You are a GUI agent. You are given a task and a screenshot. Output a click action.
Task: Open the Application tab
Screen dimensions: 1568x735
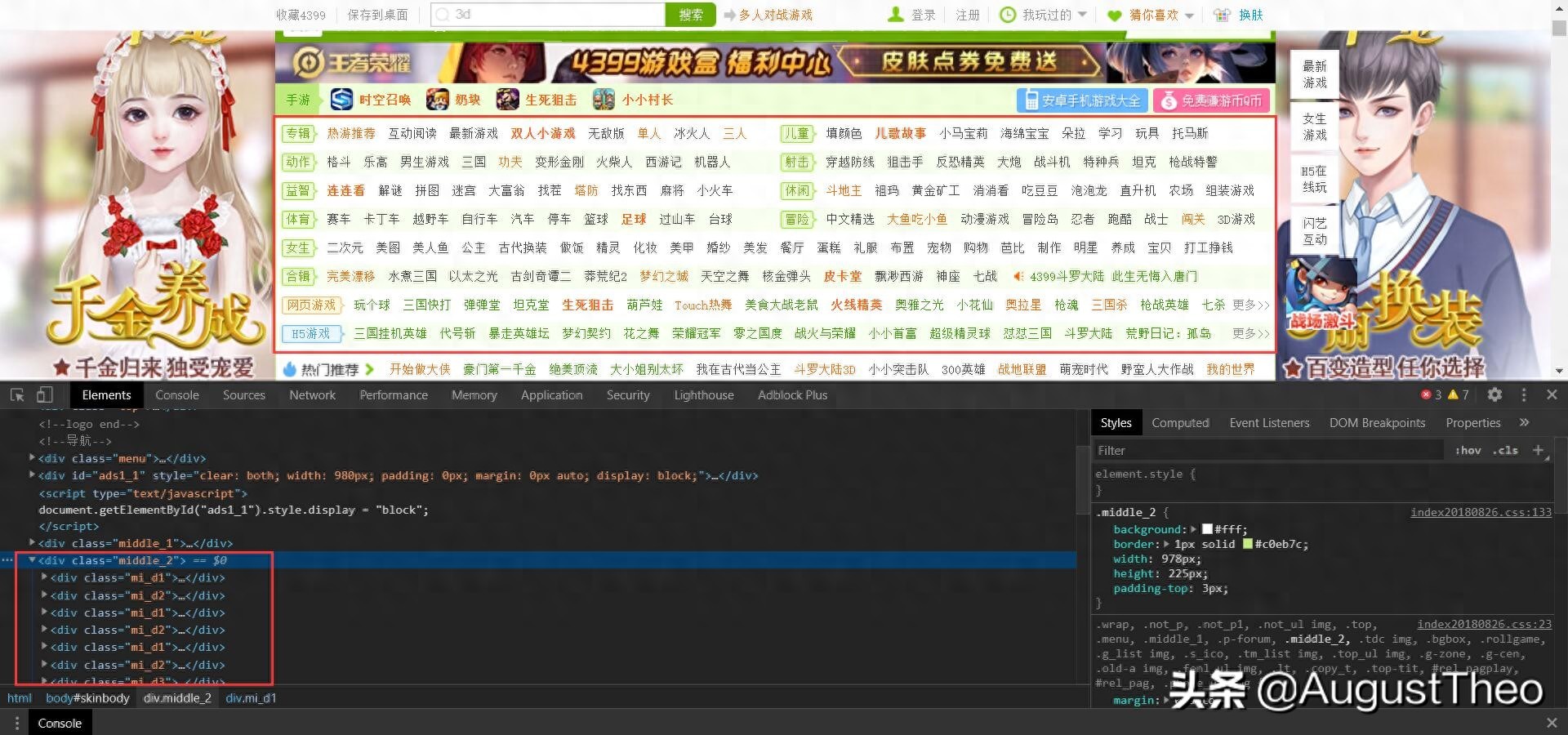(x=552, y=395)
